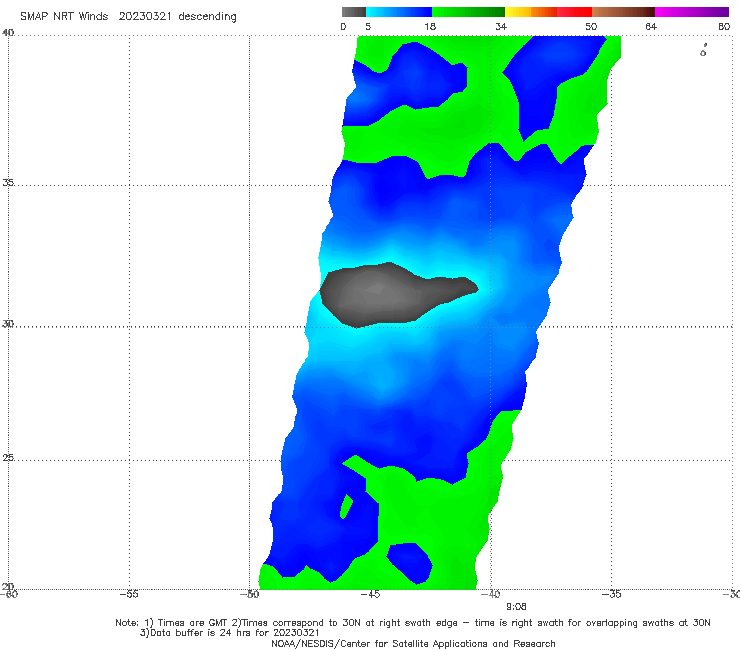Click the blue oval enclosed by green near 21N
Viewport: 740px width, 650px height.
pyautogui.click(x=410, y=562)
